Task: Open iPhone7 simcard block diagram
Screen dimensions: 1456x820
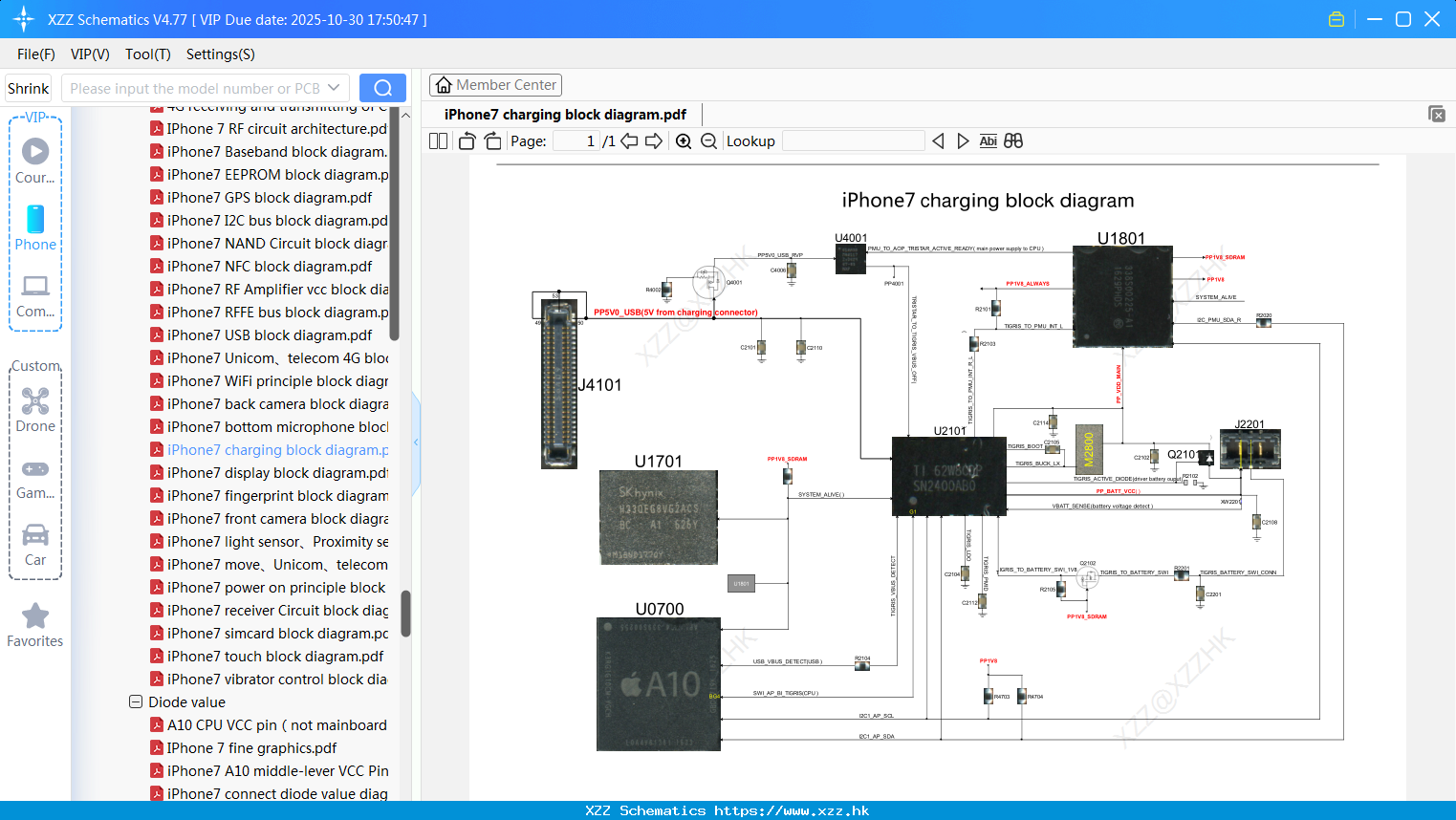Action: click(277, 634)
